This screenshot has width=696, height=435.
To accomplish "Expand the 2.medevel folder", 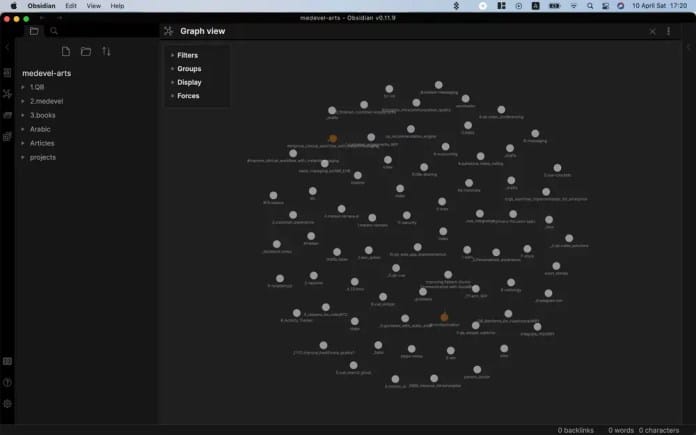I will 45,101.
